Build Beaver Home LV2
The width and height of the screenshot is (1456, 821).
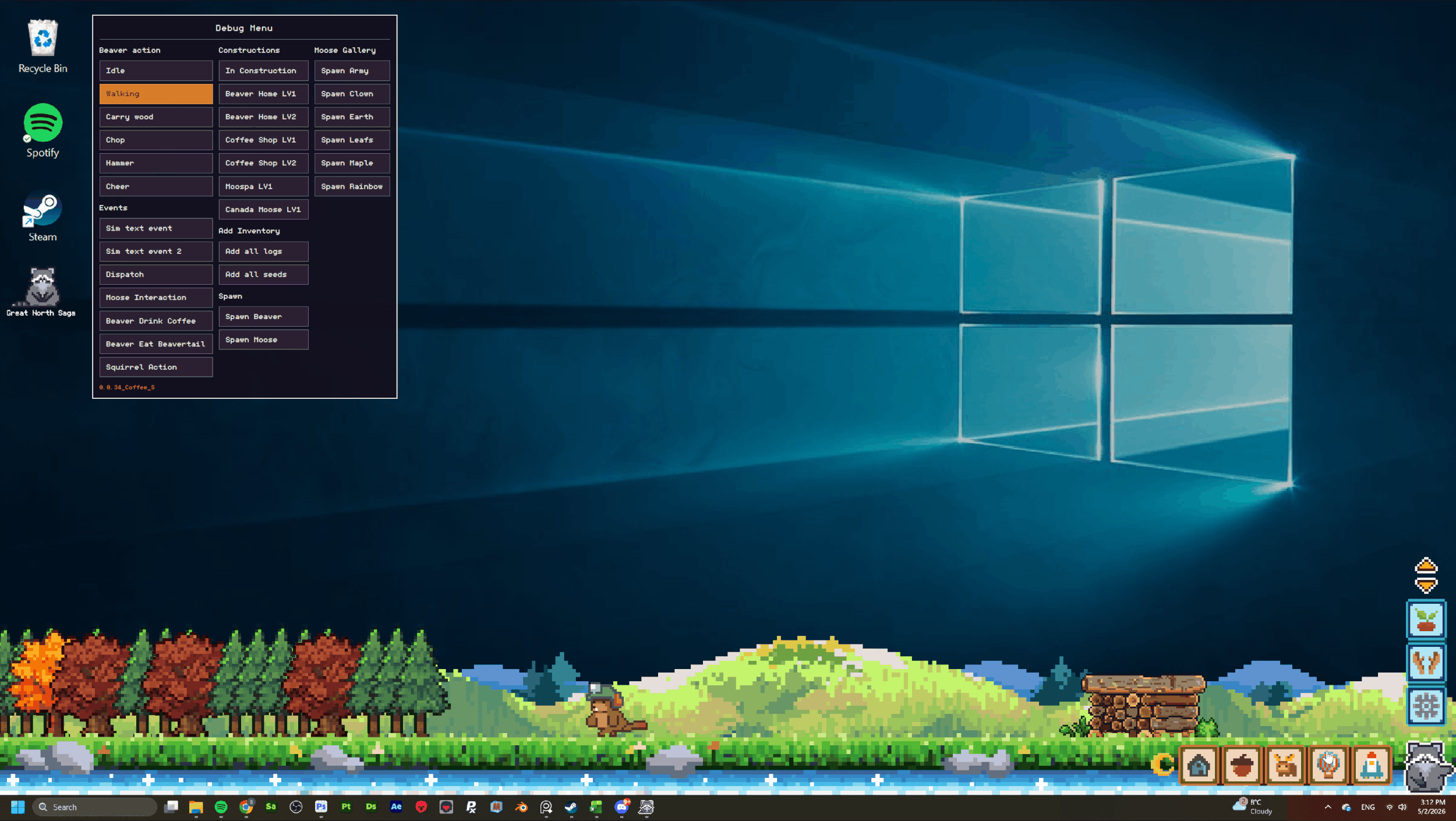coord(263,117)
